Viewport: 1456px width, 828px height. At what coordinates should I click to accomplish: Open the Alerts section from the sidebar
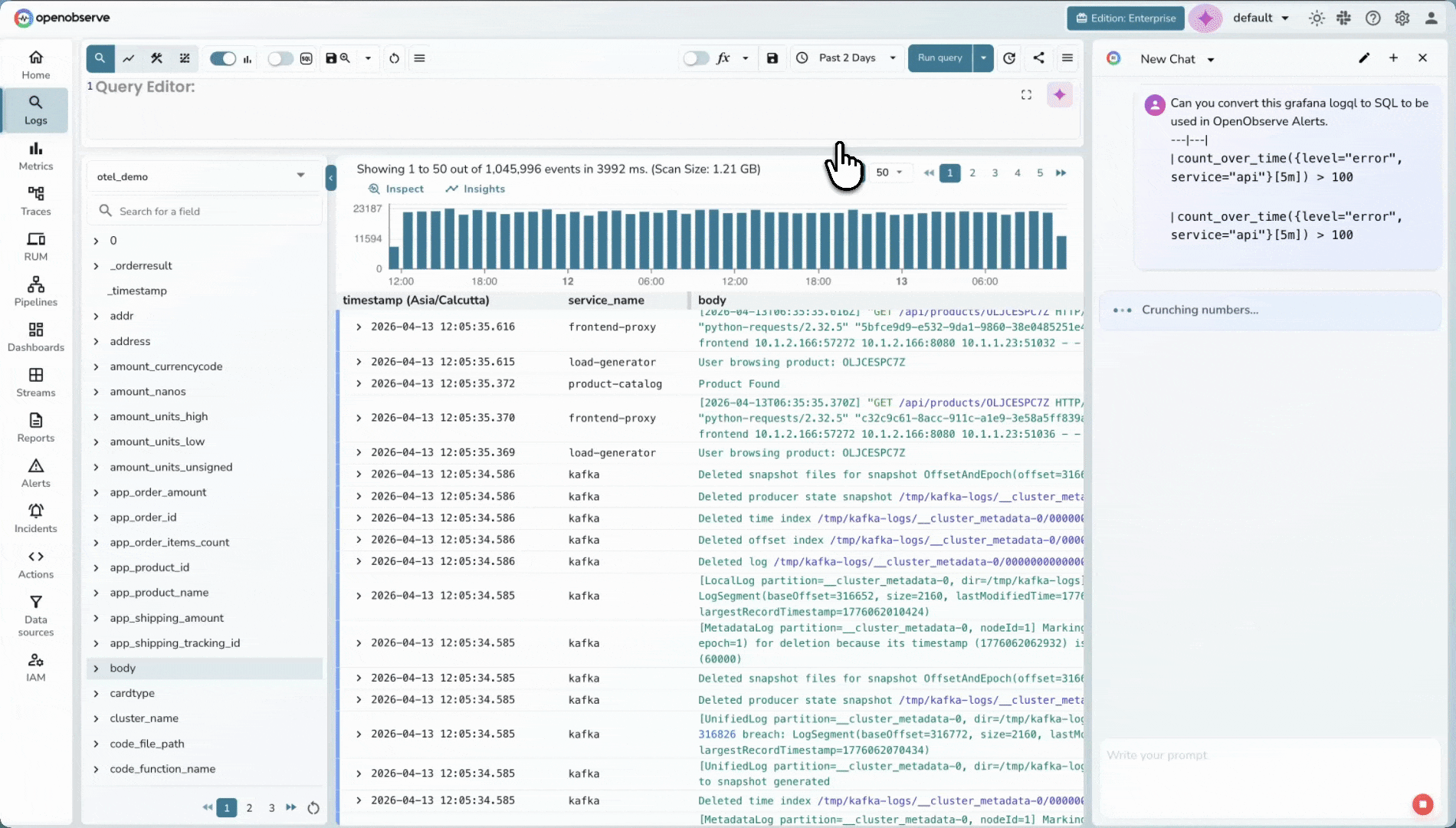tap(35, 472)
